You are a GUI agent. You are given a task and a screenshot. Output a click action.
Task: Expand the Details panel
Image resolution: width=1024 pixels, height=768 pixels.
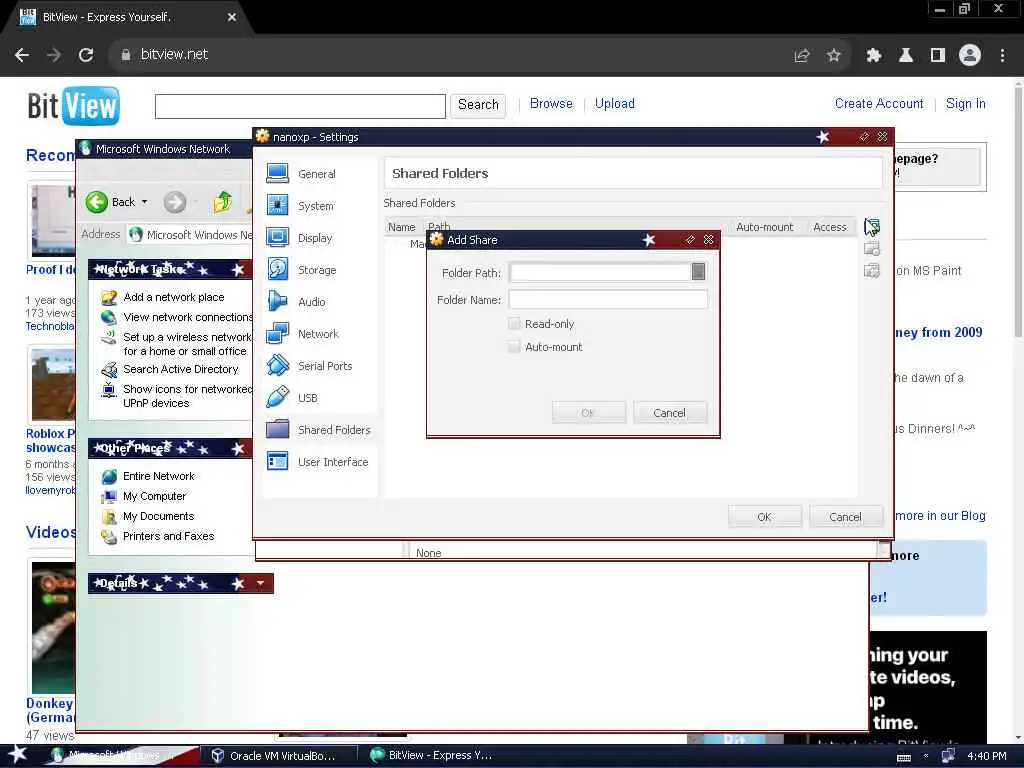[x=261, y=583]
